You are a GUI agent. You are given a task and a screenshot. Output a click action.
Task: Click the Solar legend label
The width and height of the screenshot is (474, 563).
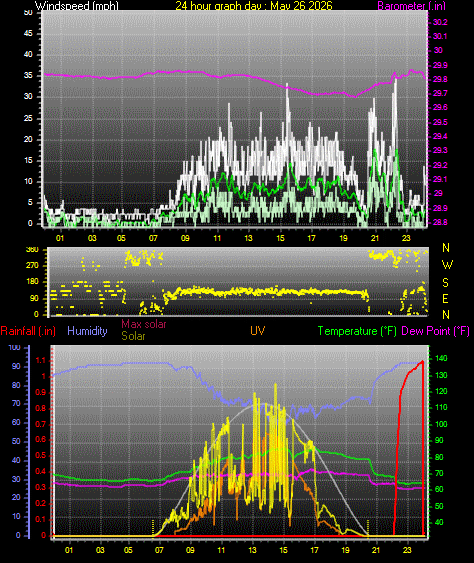(133, 336)
